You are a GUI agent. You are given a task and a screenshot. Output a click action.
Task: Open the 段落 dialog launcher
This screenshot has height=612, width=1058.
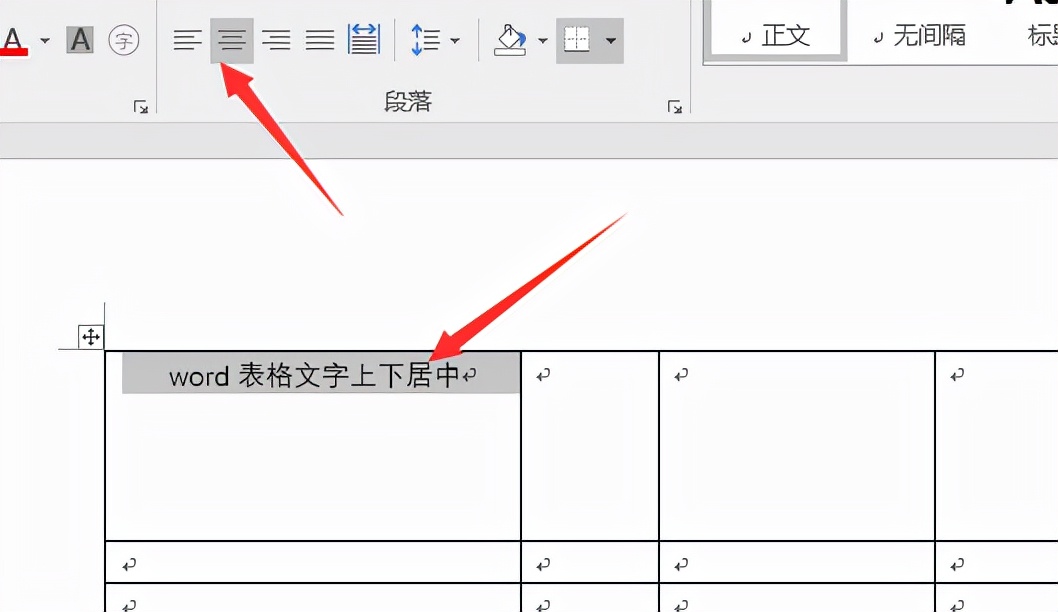point(676,105)
